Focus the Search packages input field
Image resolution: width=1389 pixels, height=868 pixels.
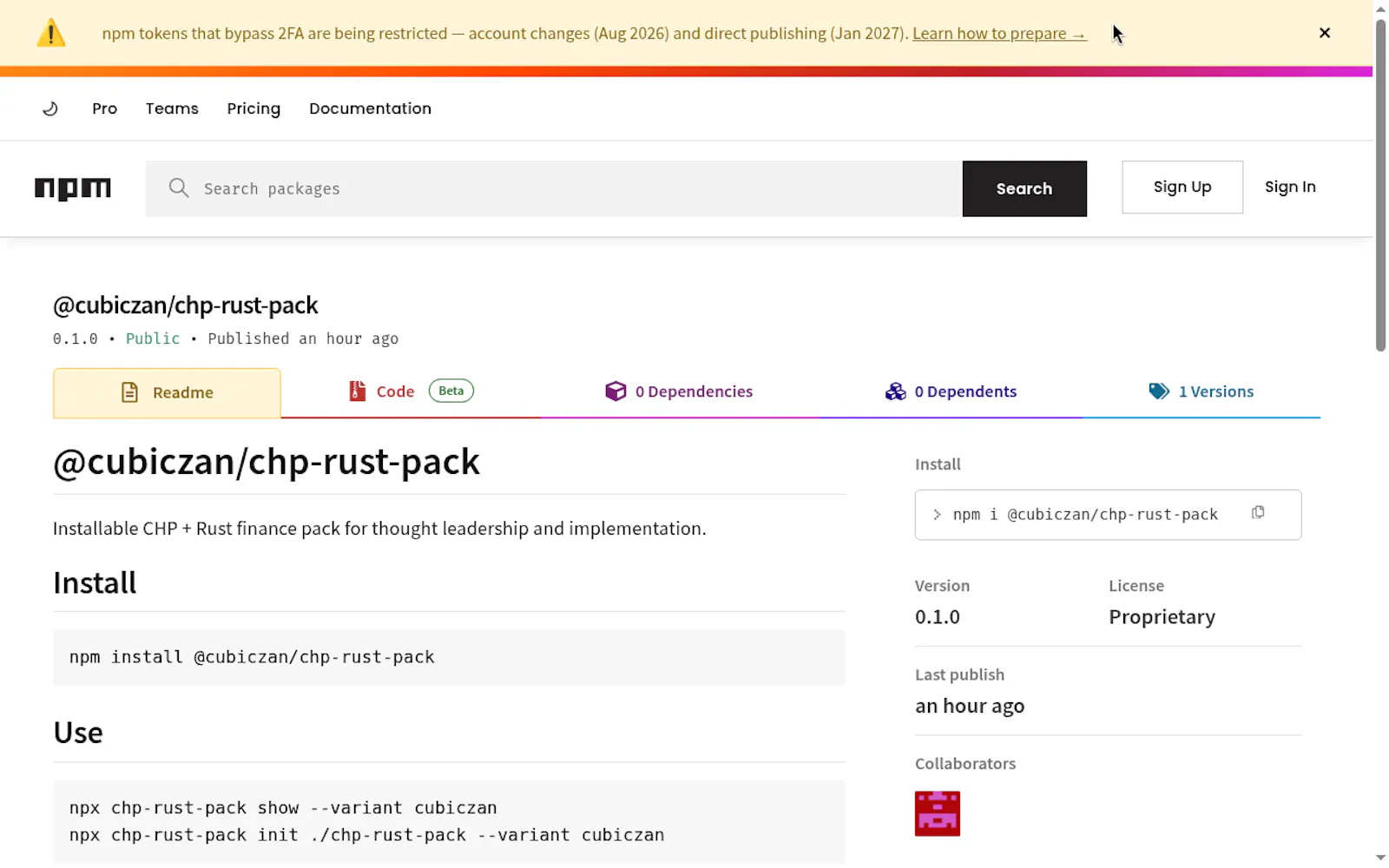[x=554, y=188]
